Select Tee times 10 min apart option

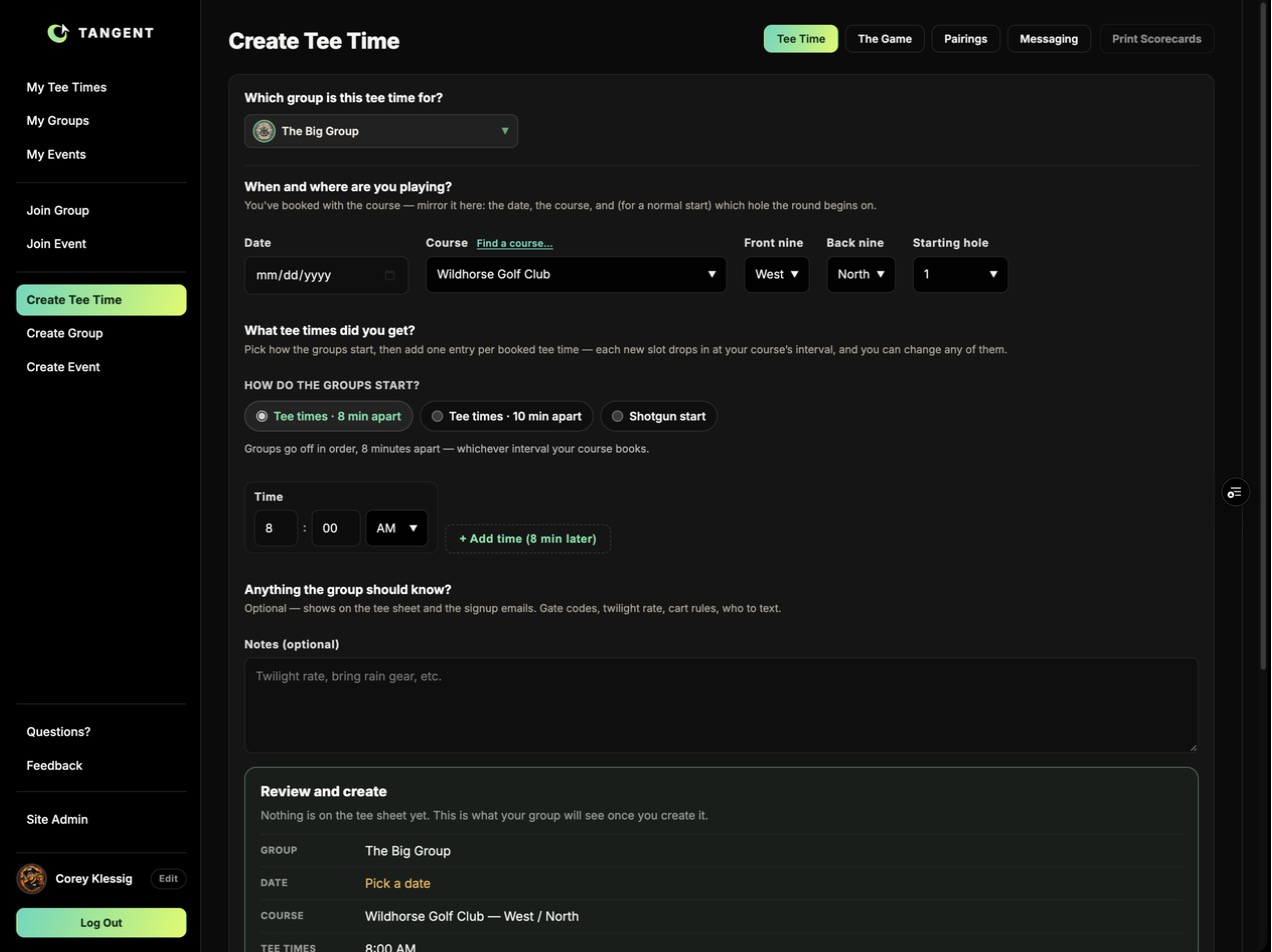(506, 416)
